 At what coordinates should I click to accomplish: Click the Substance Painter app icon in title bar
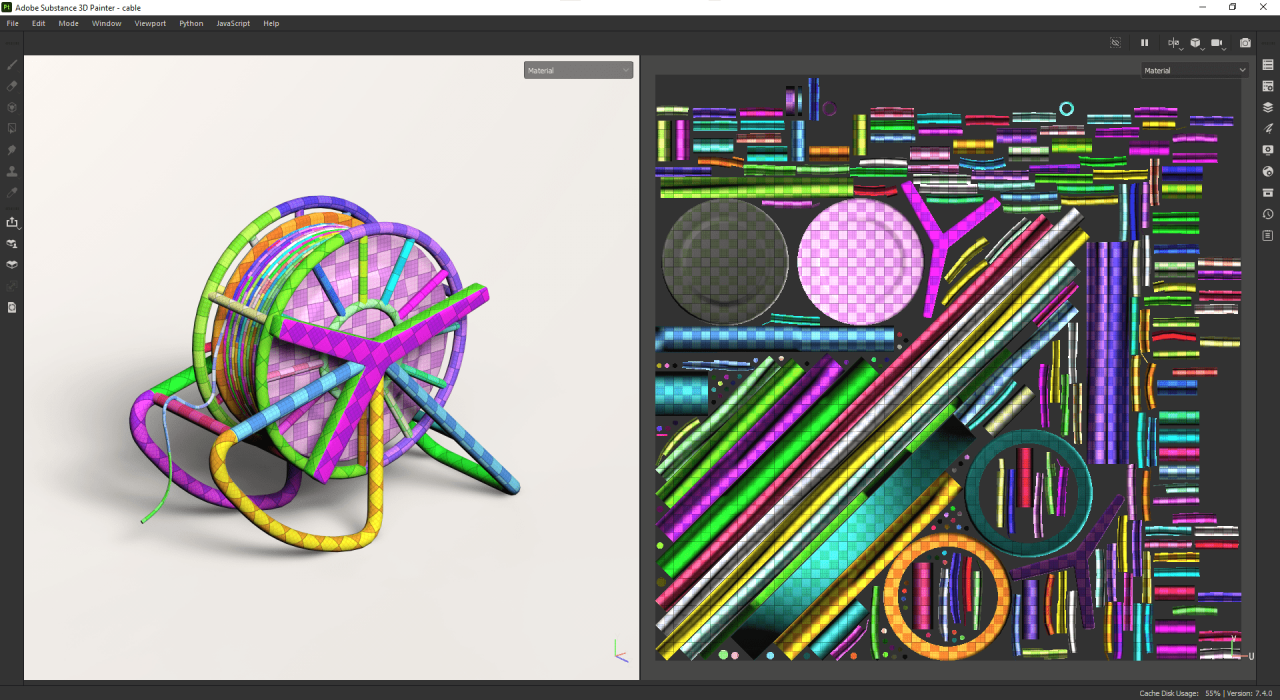coord(7,7)
